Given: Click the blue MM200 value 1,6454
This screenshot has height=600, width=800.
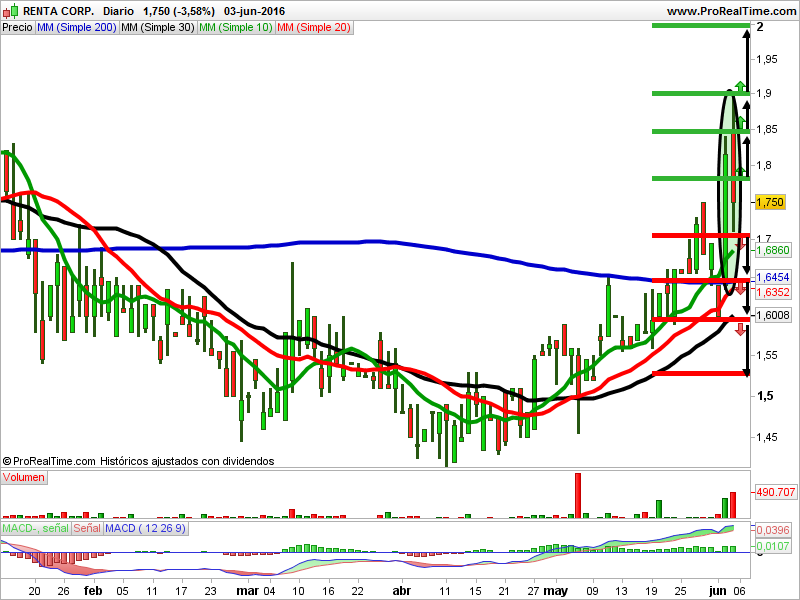Looking at the screenshot, I should (x=773, y=277).
